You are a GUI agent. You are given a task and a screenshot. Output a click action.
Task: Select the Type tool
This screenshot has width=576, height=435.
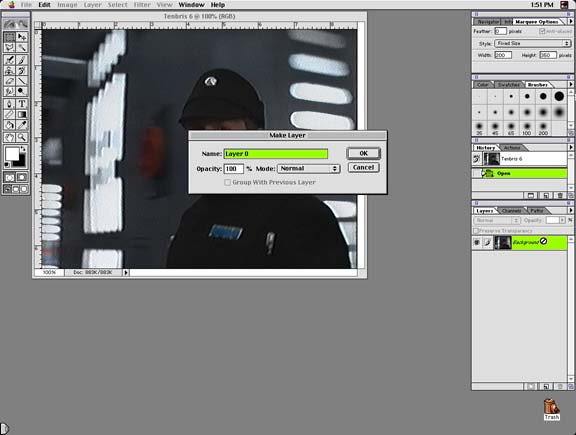pos(22,104)
